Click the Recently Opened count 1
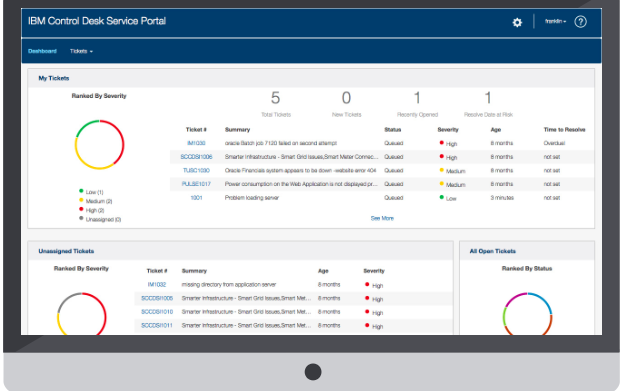Screen dimensions: 626x391 (417, 98)
